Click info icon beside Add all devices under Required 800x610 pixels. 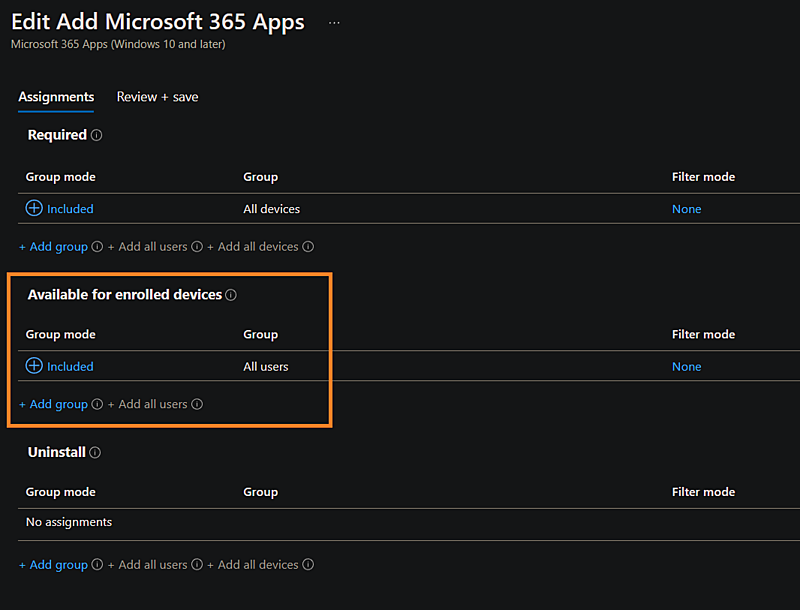tap(307, 246)
